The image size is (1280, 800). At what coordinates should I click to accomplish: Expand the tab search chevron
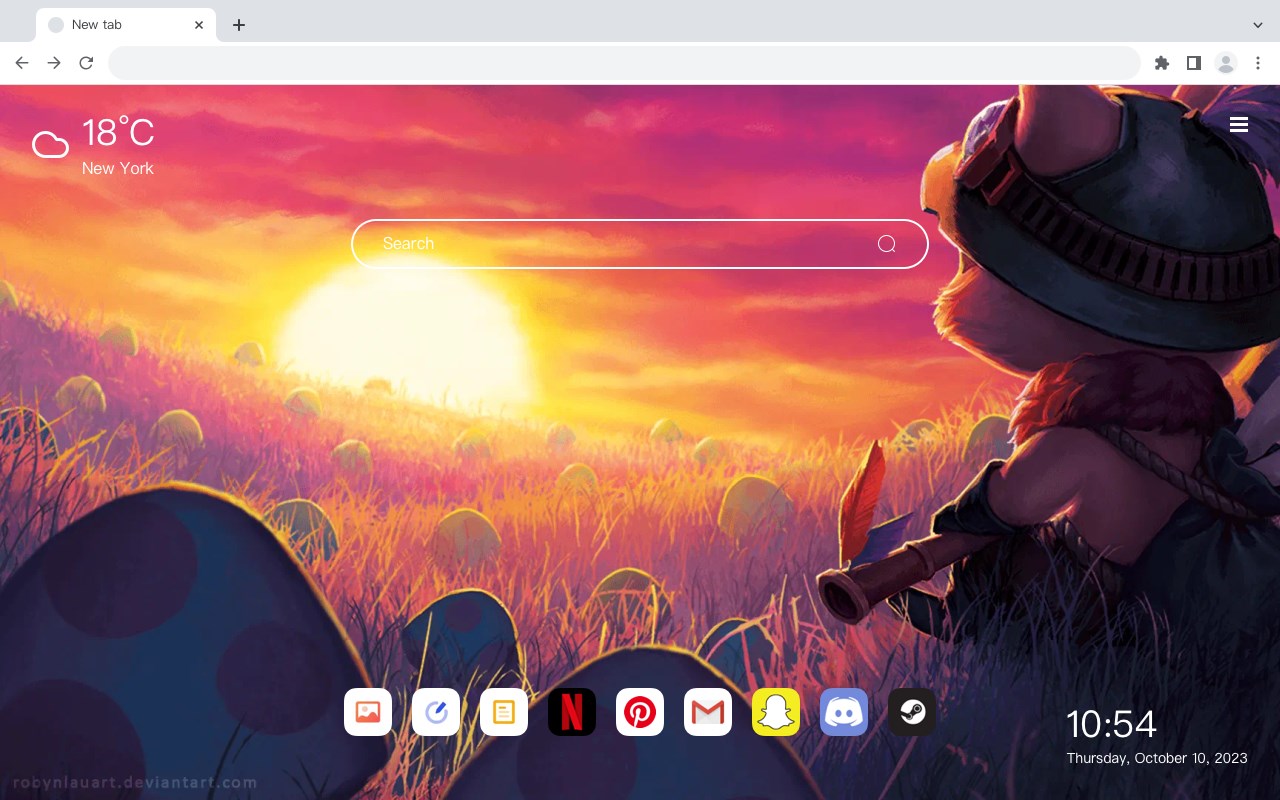click(1258, 25)
